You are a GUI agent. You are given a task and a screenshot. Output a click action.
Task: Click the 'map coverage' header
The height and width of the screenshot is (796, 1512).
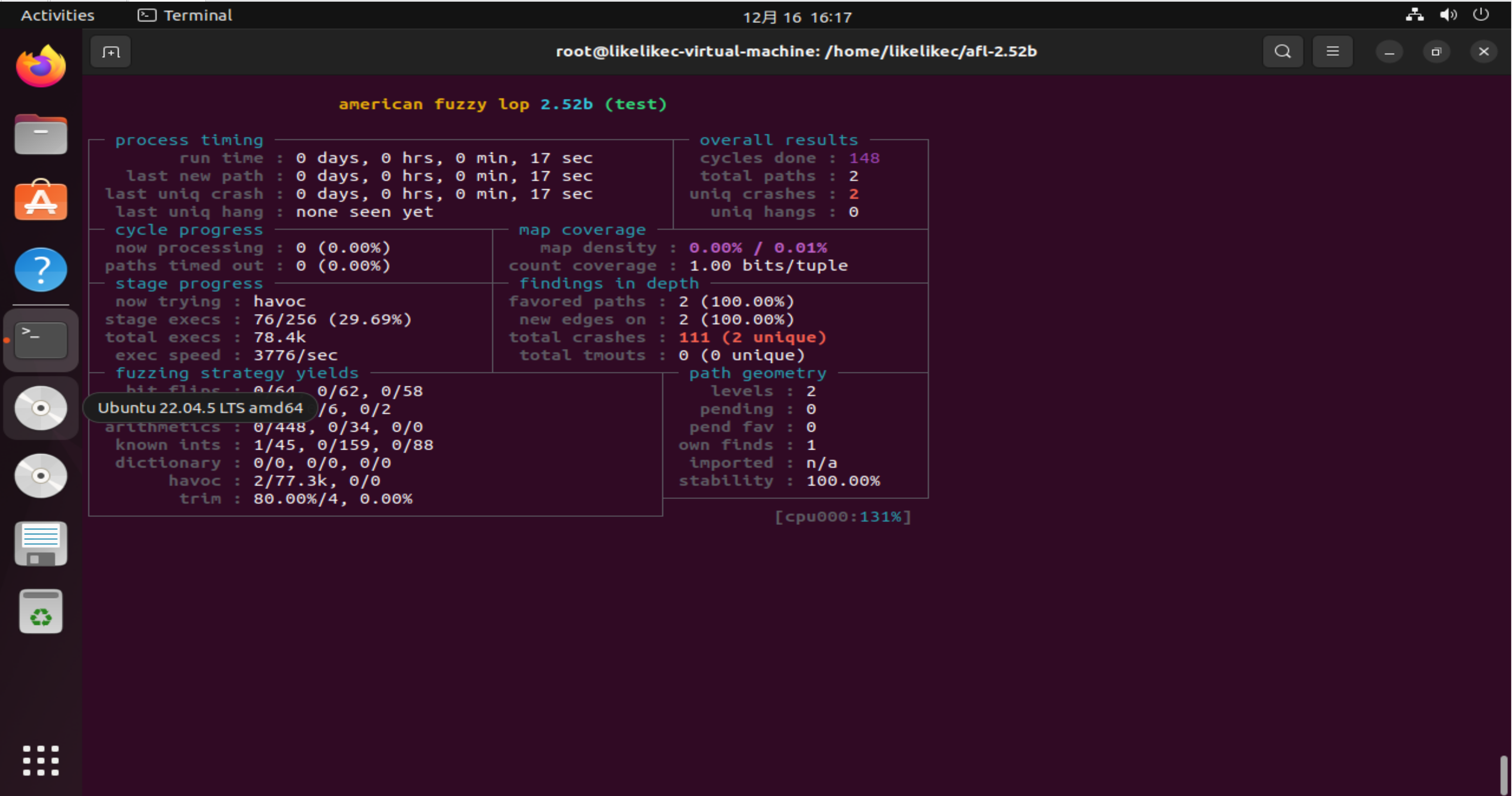click(582, 230)
